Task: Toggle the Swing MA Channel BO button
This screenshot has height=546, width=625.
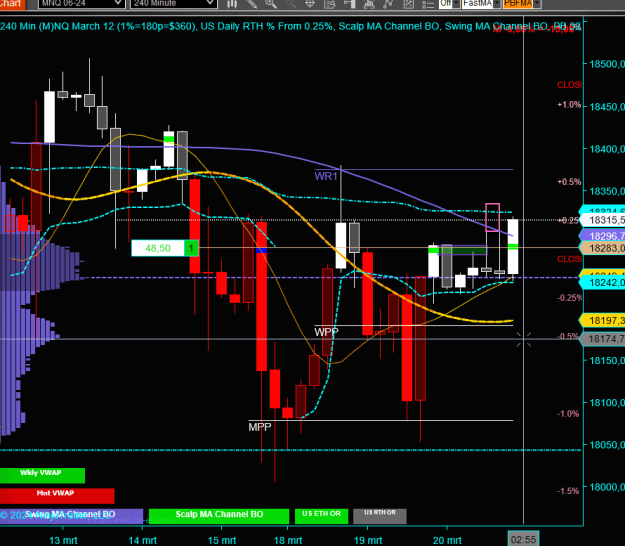Action: point(71,516)
